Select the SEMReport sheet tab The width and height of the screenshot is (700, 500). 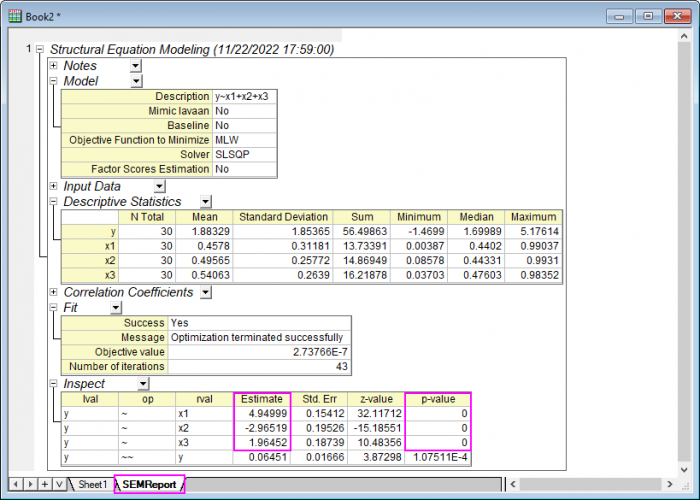(x=149, y=484)
